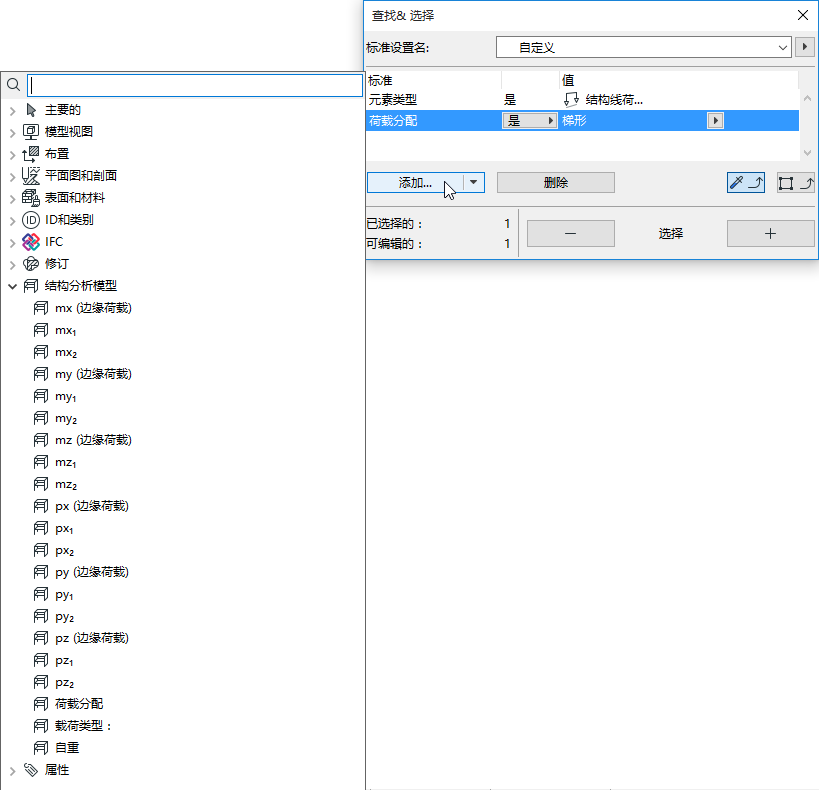Click the 表面和材料 icon

tap(31, 198)
